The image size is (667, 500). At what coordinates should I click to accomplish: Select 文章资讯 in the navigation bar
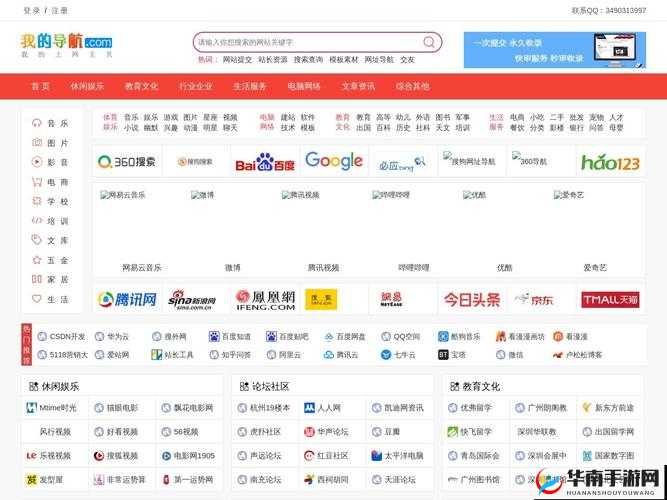358,86
